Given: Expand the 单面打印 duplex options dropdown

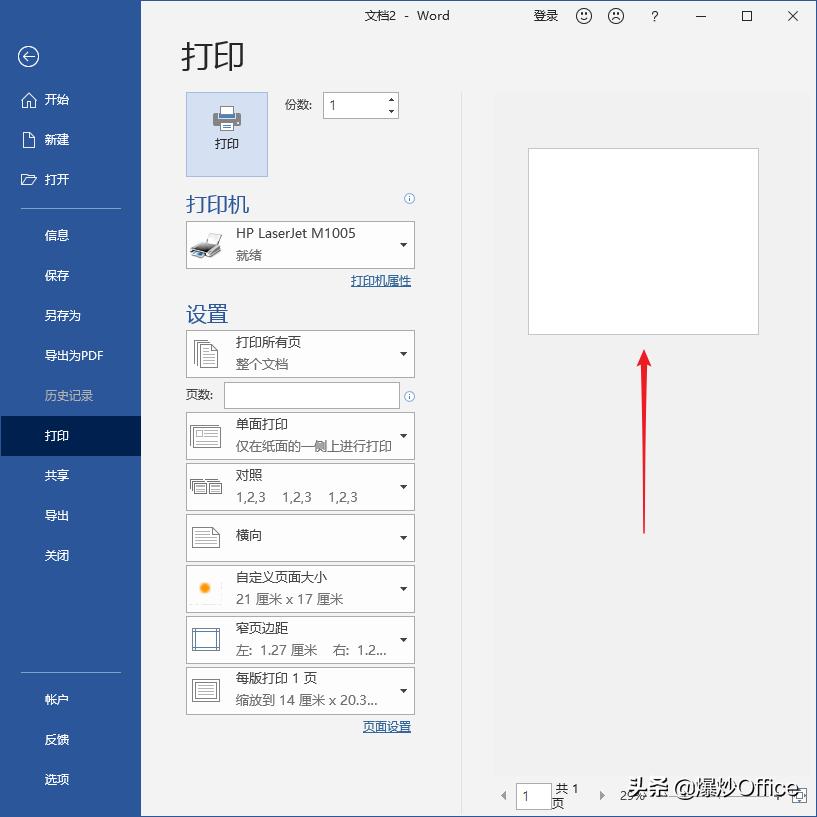Looking at the screenshot, I should click(x=404, y=436).
